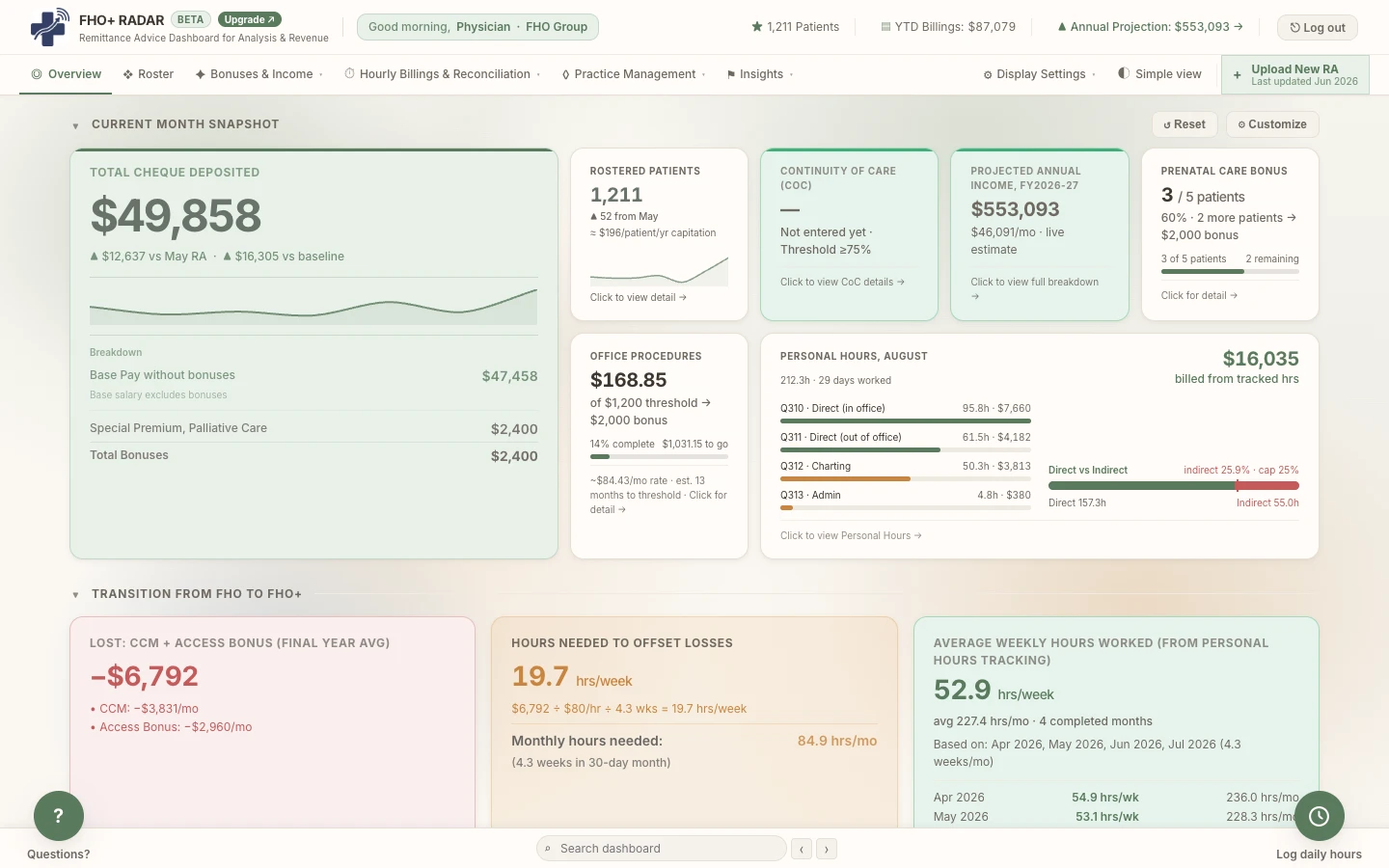Click to view full breakdown link

1035,288
